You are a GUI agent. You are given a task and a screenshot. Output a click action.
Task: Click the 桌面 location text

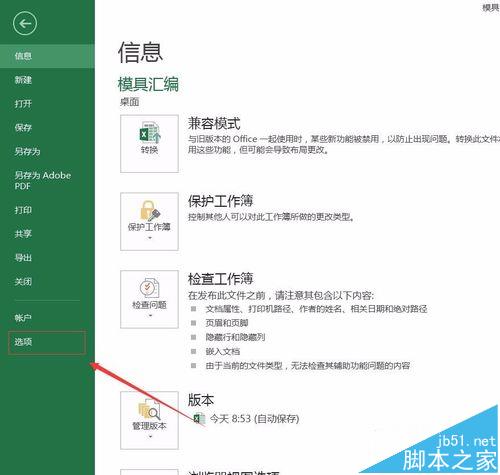[129, 102]
